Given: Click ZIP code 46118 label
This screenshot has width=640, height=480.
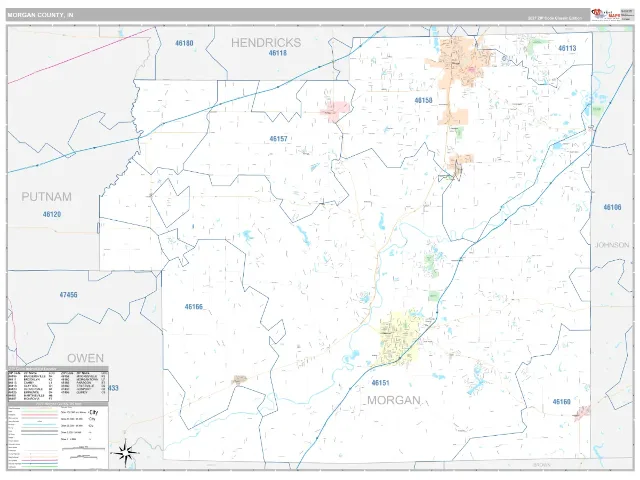Looking at the screenshot, I should tap(278, 53).
